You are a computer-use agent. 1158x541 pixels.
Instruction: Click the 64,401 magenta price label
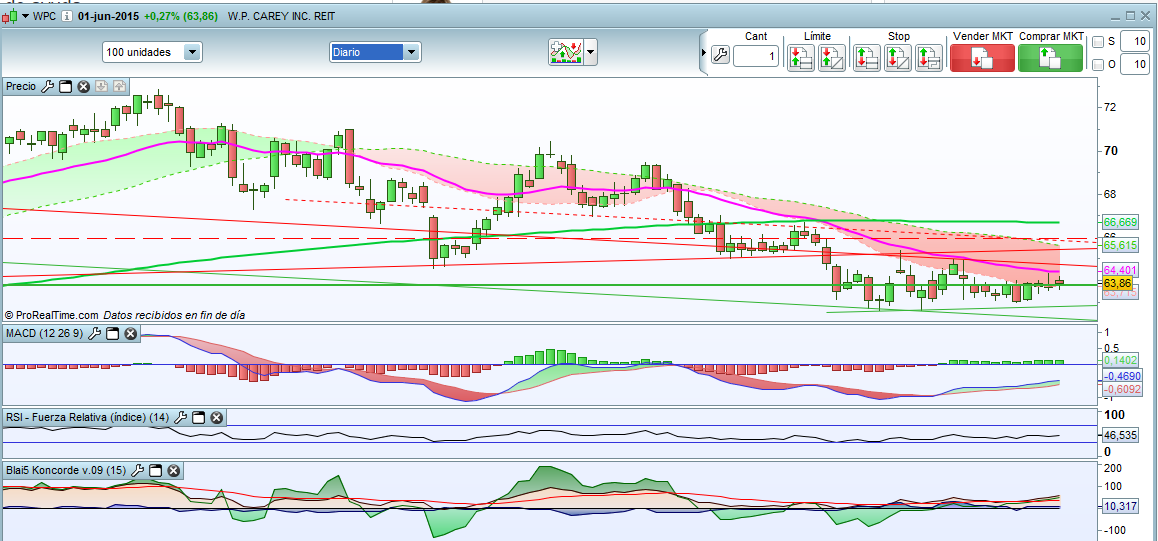1120,269
